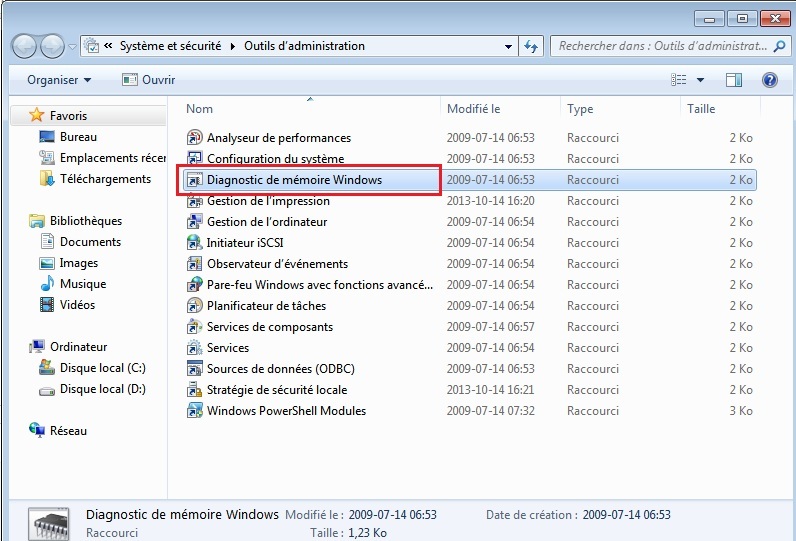Click the Services gear icon
The image size is (796, 541).
[x=194, y=348]
